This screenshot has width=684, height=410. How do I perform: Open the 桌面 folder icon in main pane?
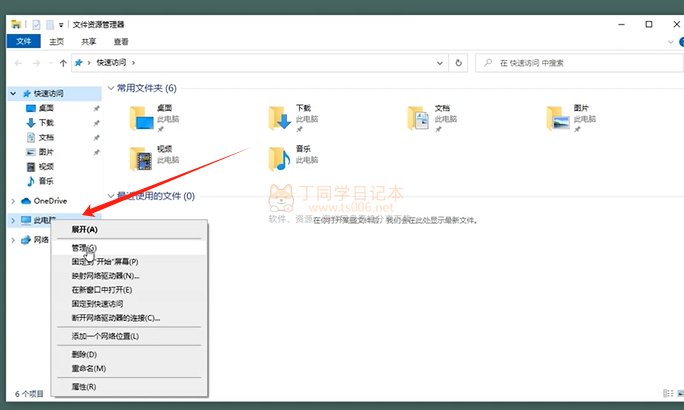pos(142,118)
